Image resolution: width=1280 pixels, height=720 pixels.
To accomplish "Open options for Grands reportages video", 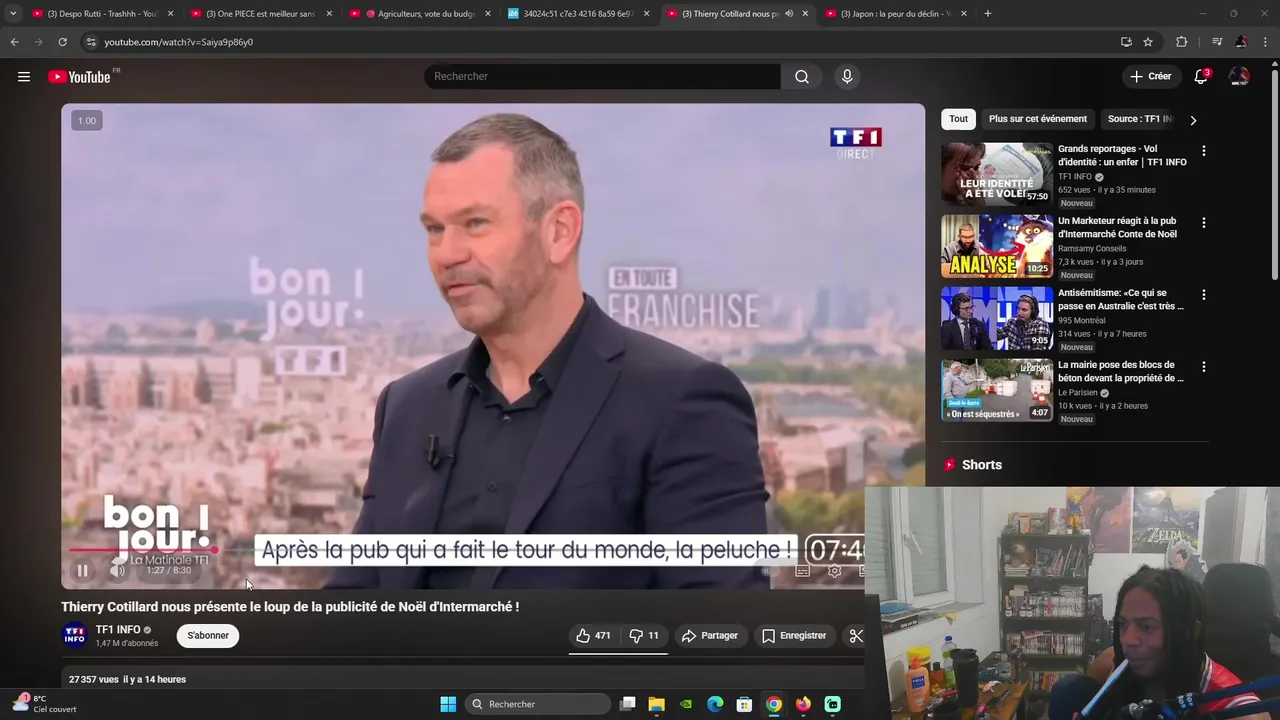I will click(1203, 151).
